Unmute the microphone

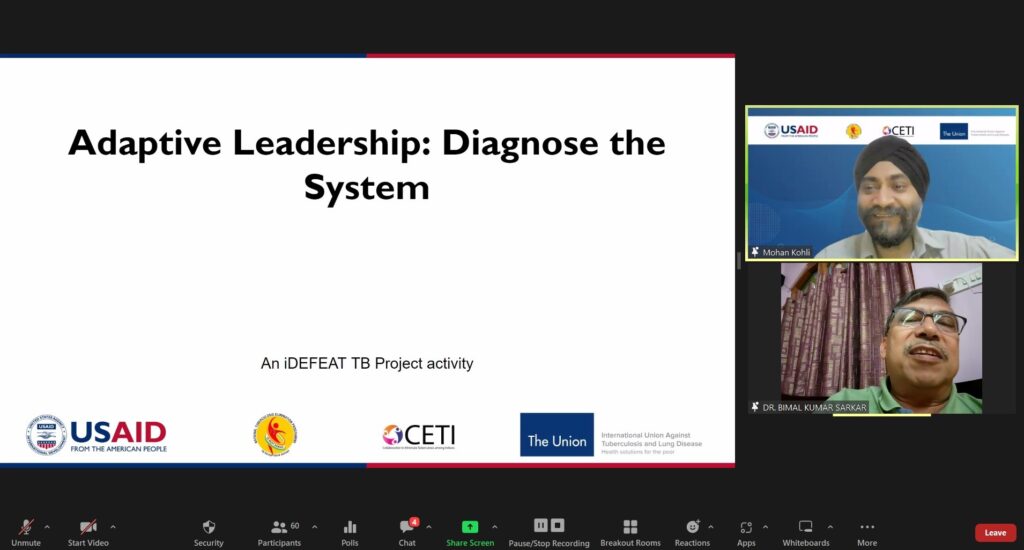[26, 528]
